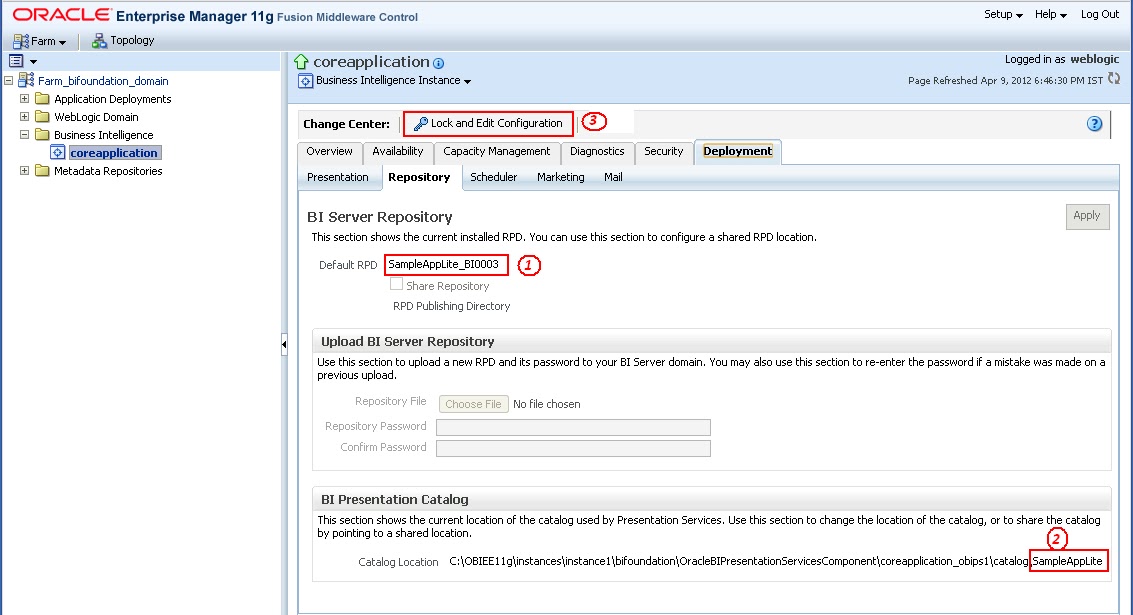This screenshot has height=615, width=1133.
Task: Click Lock and Edit Configuration
Action: pyautogui.click(x=488, y=123)
